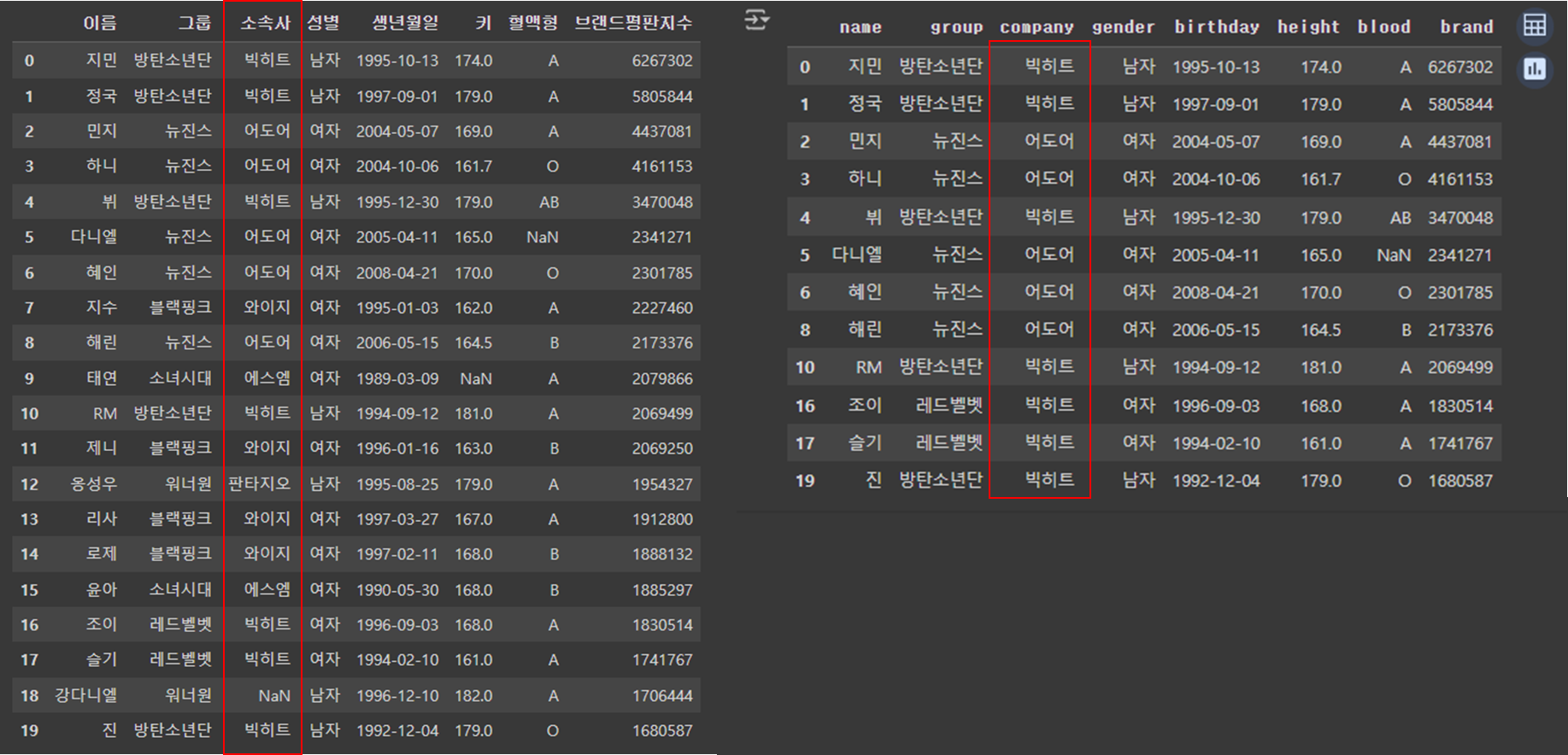Click row index 19 in English-header table
This screenshot has width=1568, height=755.
click(x=805, y=481)
